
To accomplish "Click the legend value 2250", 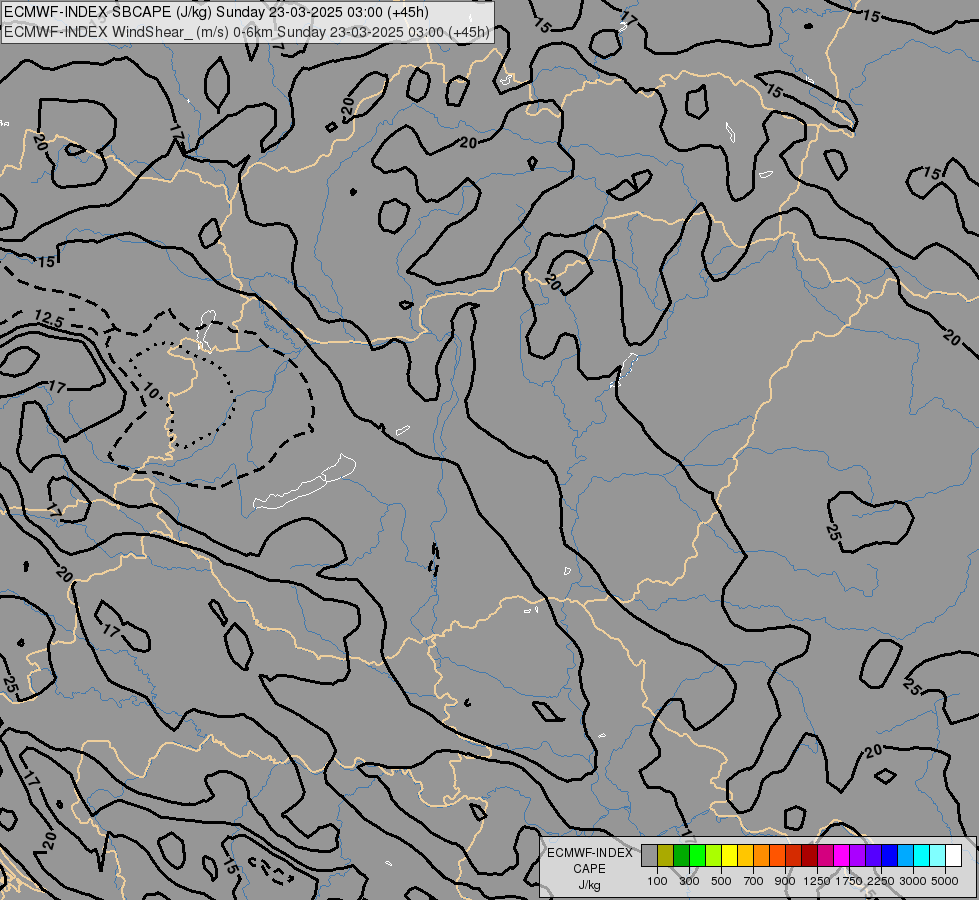I will pyautogui.click(x=881, y=881).
